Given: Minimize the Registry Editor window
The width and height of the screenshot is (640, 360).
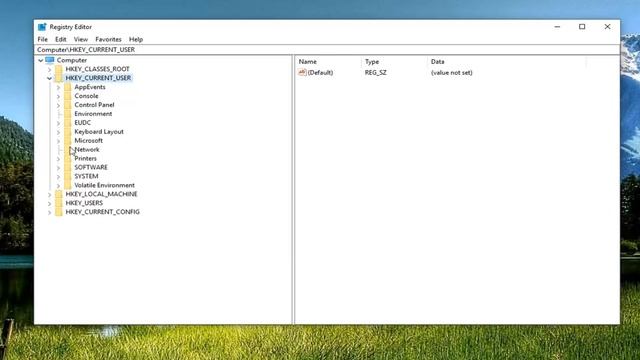Looking at the screenshot, I should (x=557, y=27).
